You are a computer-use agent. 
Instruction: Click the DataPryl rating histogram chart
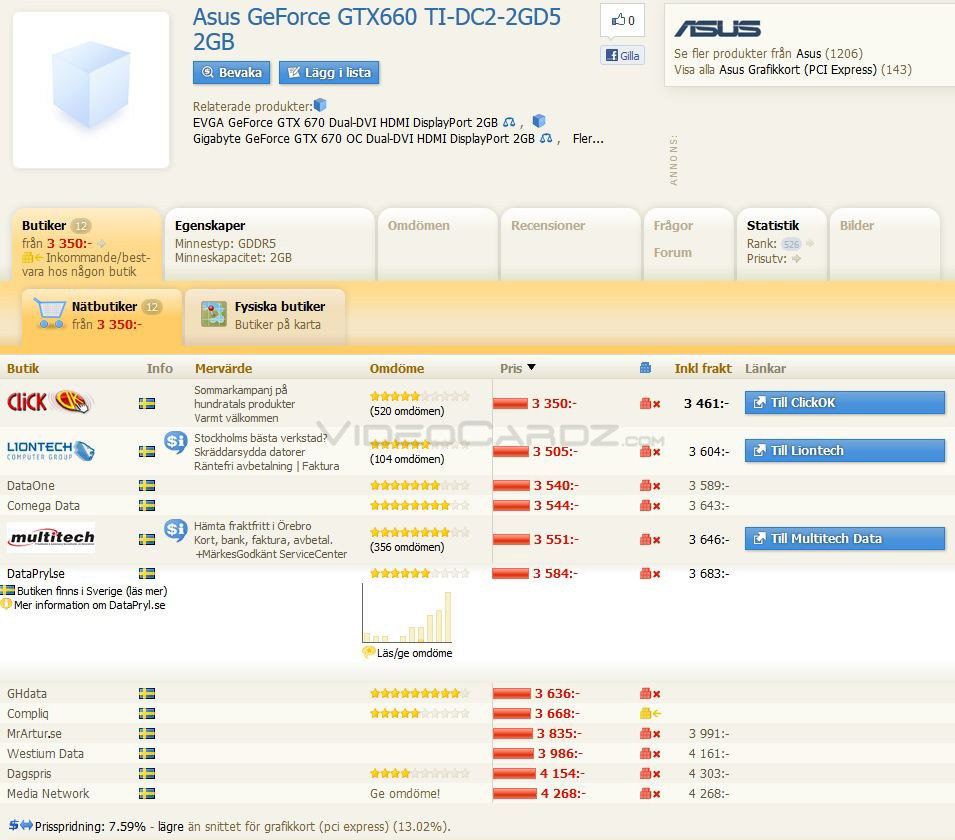point(407,613)
